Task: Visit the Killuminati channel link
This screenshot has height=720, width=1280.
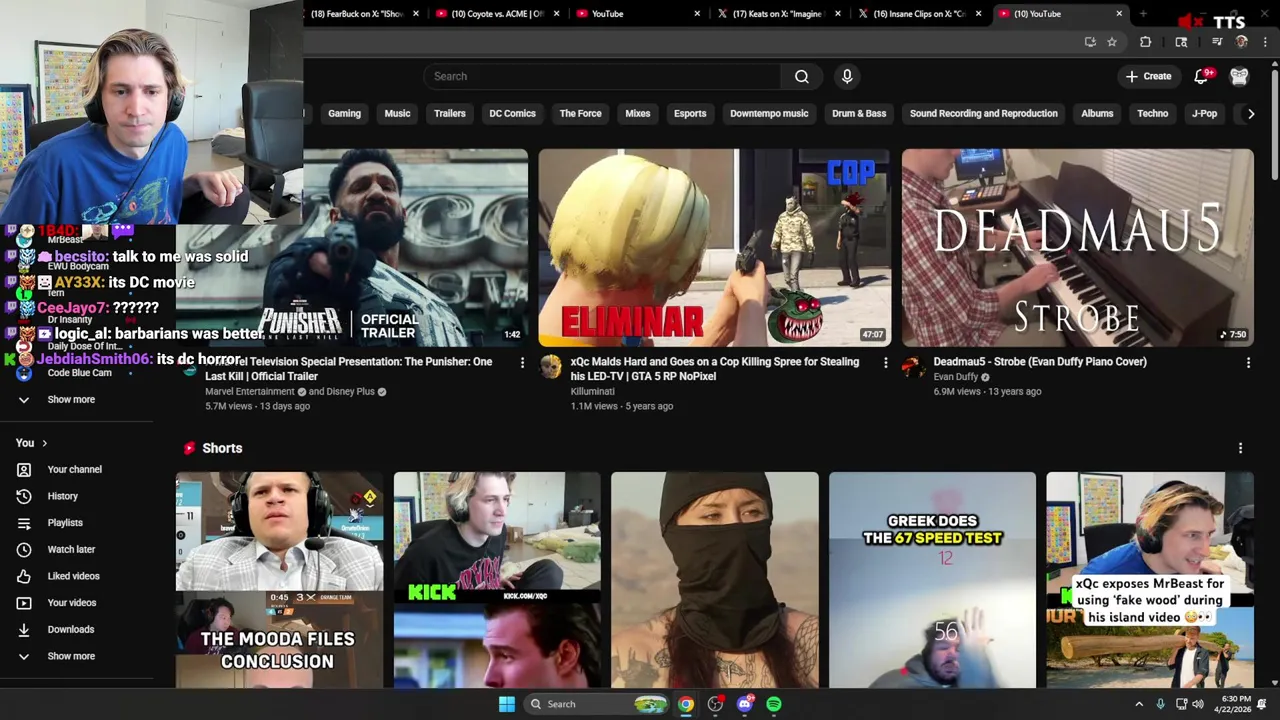Action: tap(592, 392)
